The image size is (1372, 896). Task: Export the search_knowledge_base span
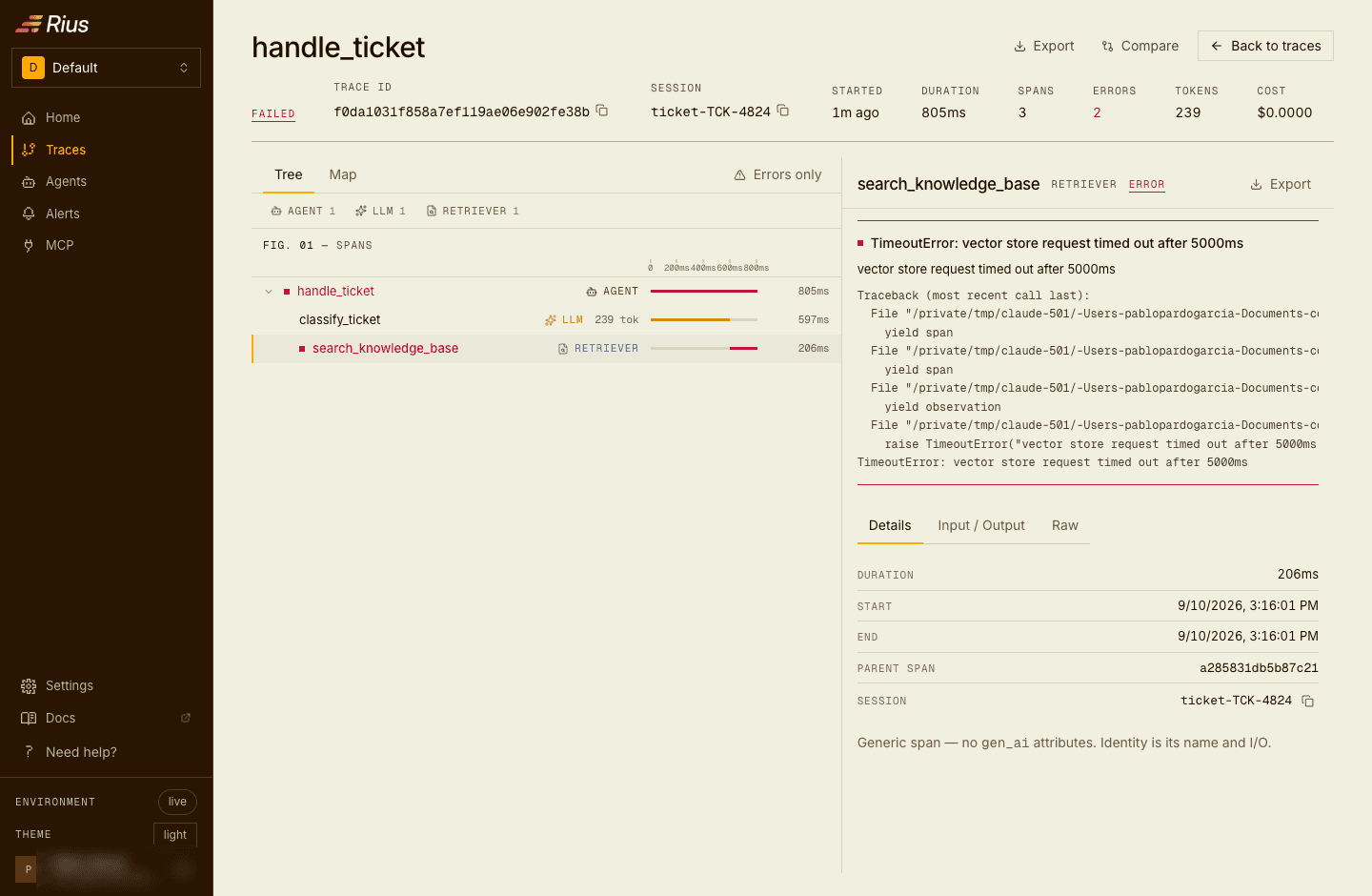(1281, 185)
